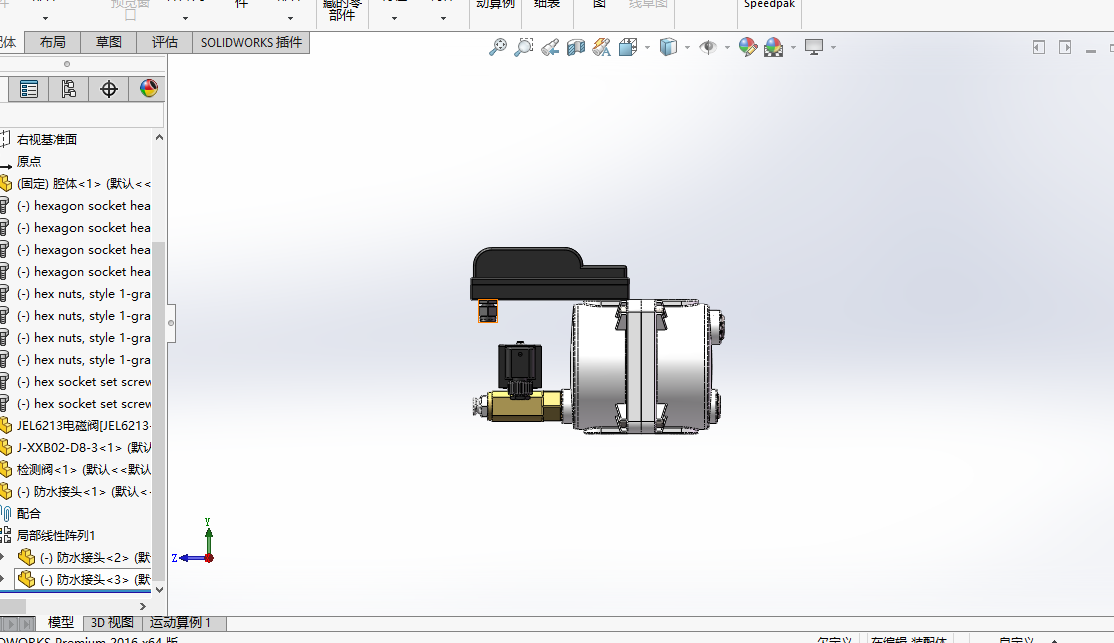Select the Zoom to Area tool
1114x643 pixels.
(523, 47)
